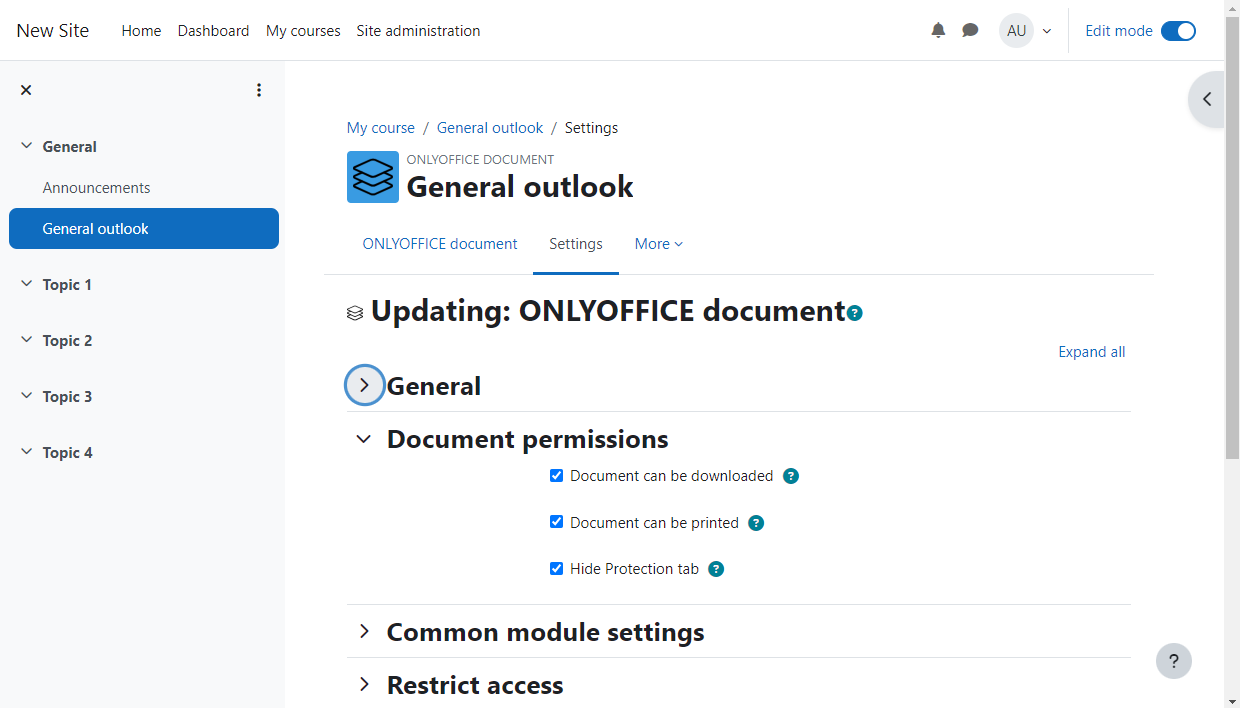Open the More tab dropdown
1240x708 pixels.
click(658, 244)
